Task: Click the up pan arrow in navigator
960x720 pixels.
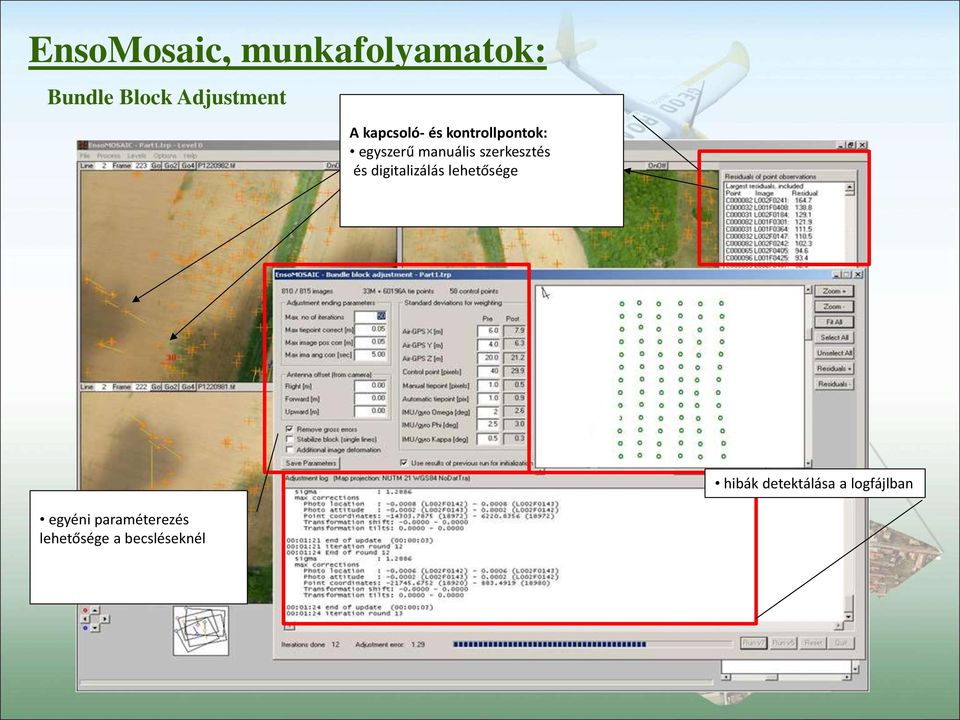Action: (x=95, y=610)
